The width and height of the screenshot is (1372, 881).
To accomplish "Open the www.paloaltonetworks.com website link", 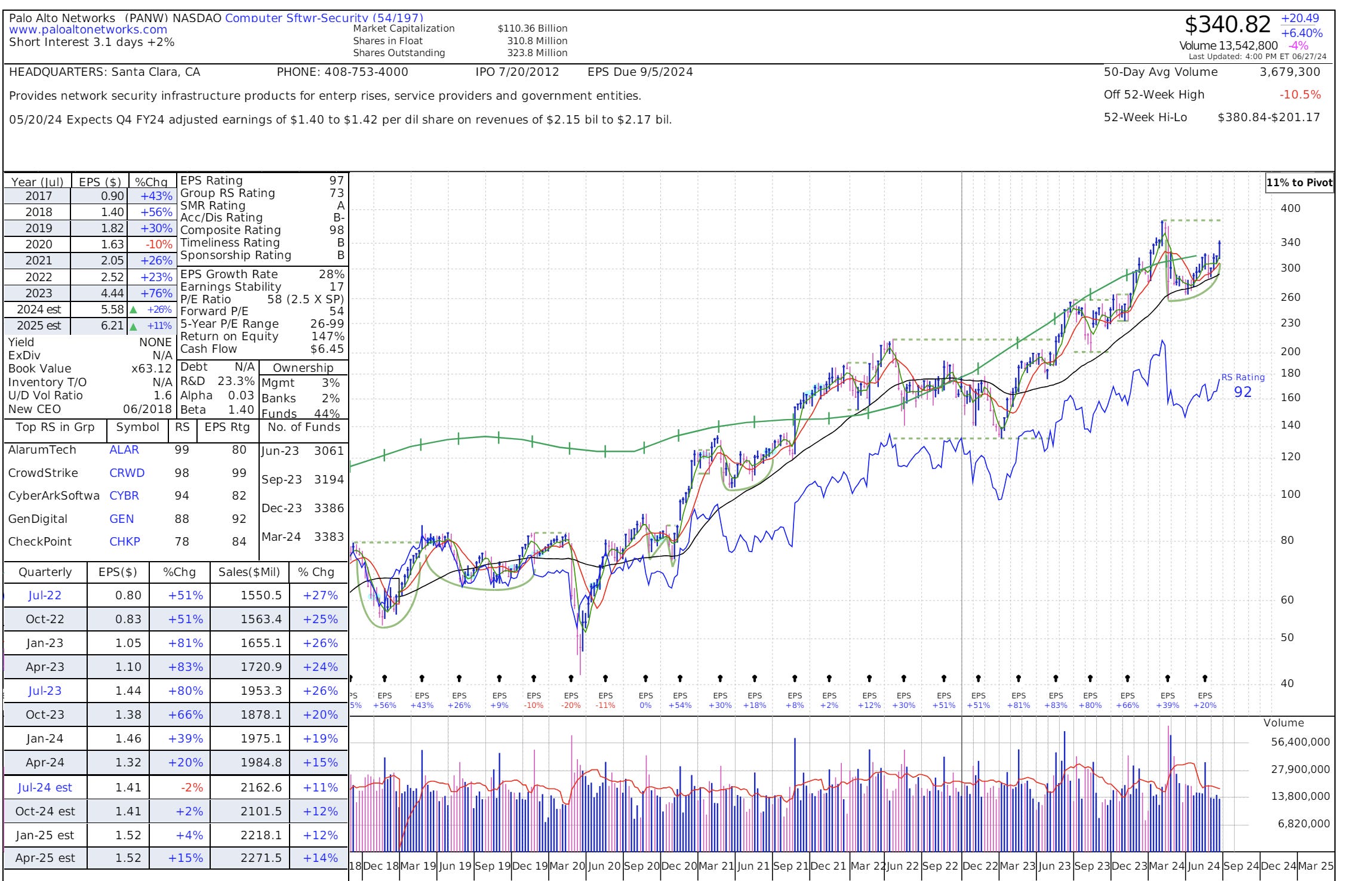I will (88, 30).
